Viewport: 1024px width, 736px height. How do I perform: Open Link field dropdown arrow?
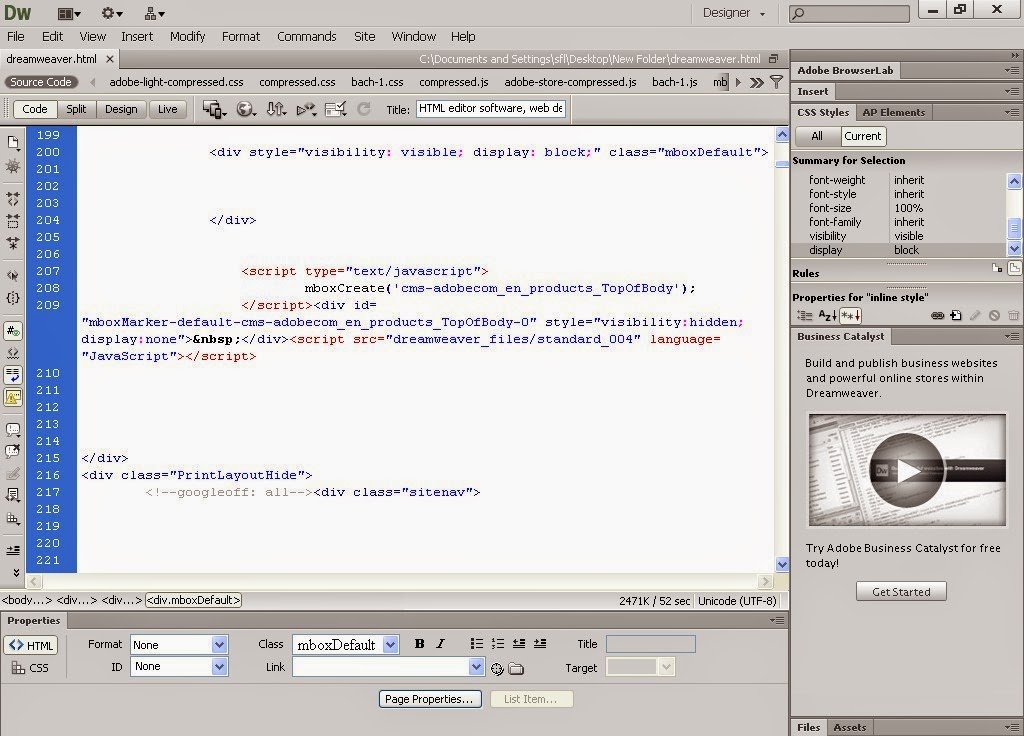coord(476,667)
